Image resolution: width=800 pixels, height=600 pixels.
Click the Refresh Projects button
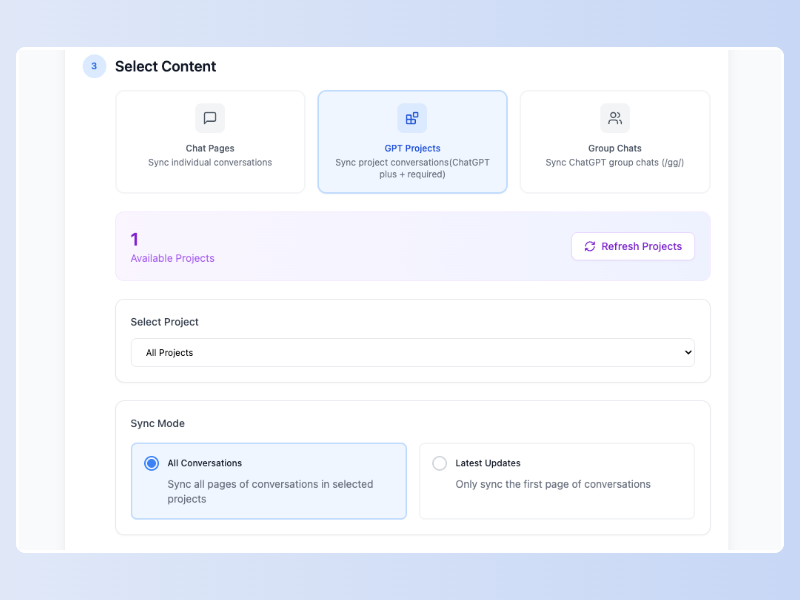(x=633, y=246)
